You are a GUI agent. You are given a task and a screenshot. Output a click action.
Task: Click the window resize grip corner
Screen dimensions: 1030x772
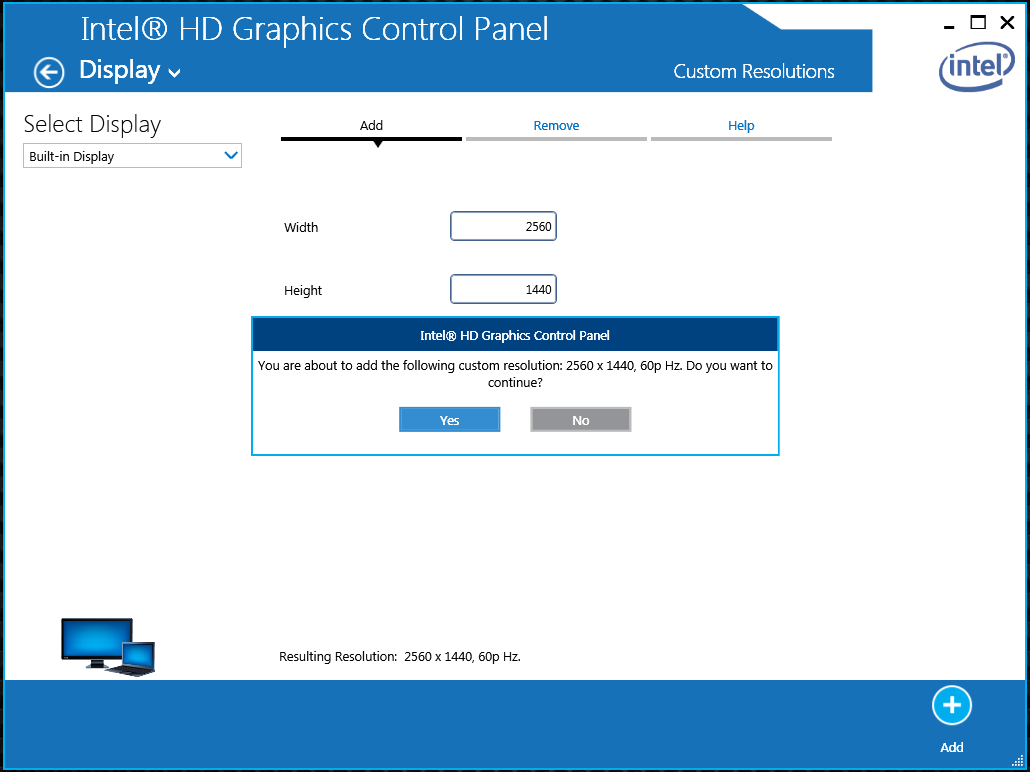point(1018,761)
